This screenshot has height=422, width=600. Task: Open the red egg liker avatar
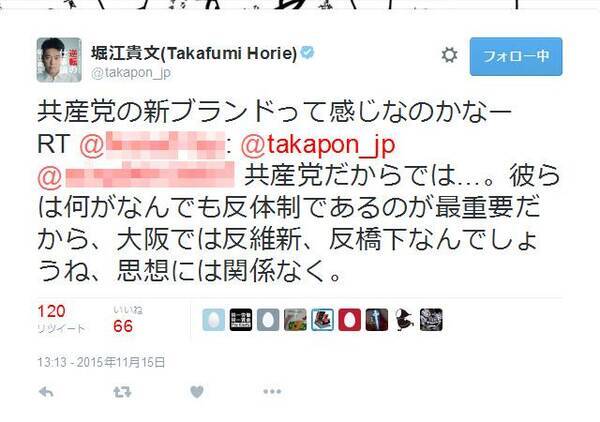click(349, 319)
